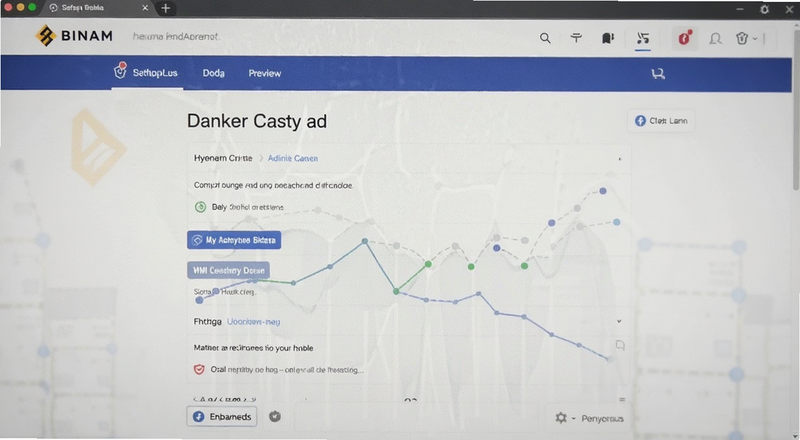Open the Adinie Canen breadcrumb link
The height and width of the screenshot is (440, 800).
292,158
